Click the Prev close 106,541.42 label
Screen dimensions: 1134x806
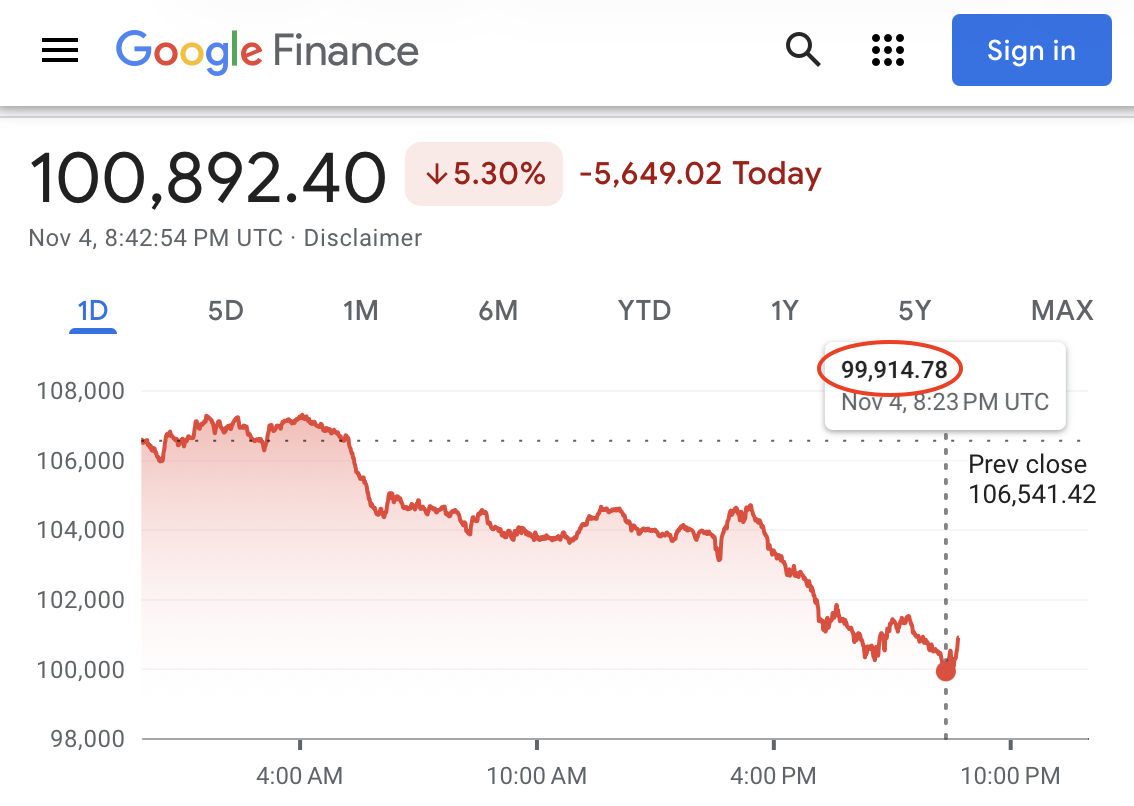[1031, 479]
